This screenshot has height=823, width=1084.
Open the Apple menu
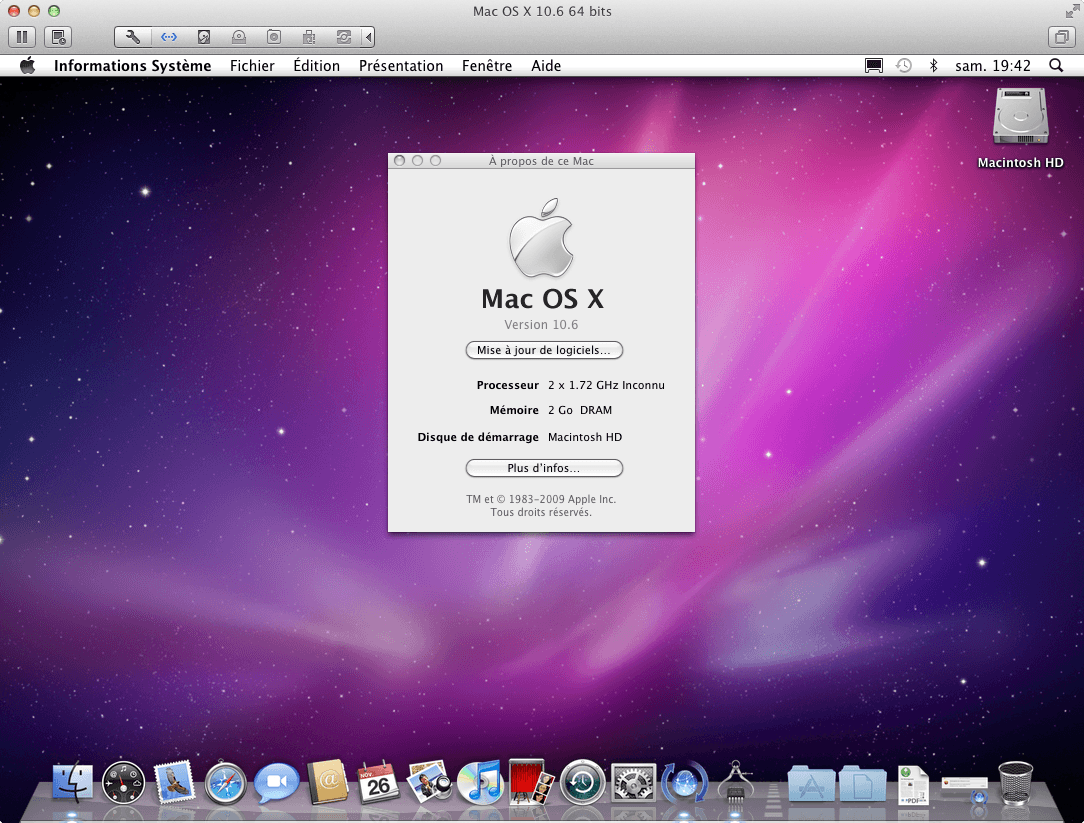pos(28,66)
